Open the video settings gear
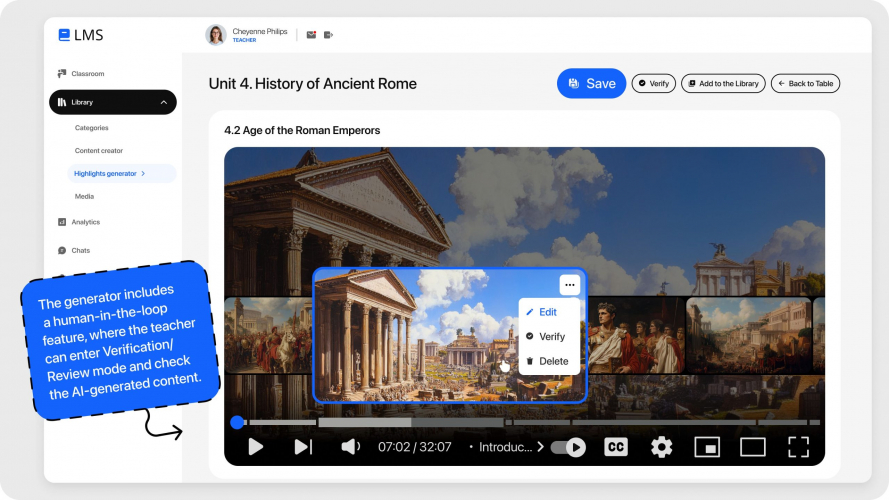The image size is (889, 500). pyautogui.click(x=661, y=447)
